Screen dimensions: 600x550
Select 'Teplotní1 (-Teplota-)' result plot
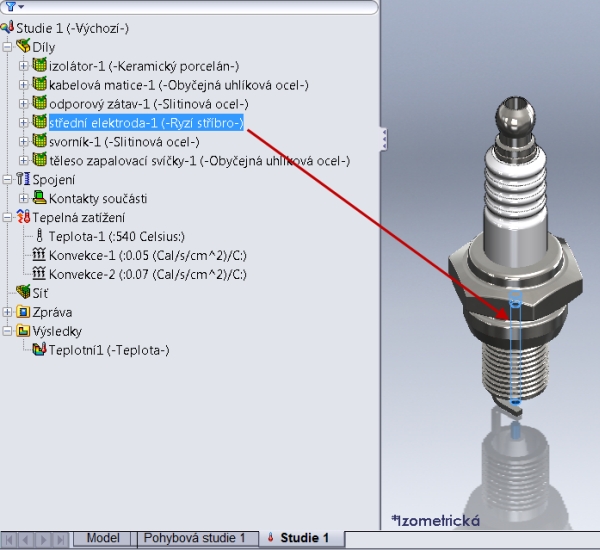109,350
